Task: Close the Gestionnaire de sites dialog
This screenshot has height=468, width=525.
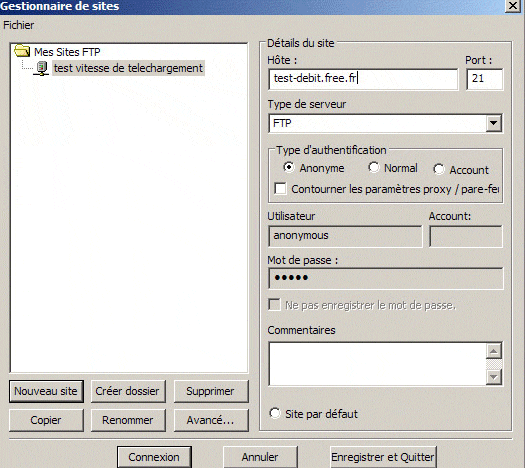Action: (513, 6)
